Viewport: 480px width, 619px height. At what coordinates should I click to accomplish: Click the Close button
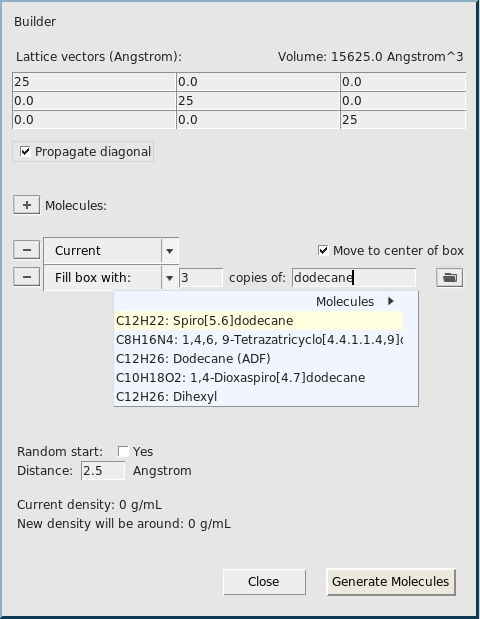(264, 582)
